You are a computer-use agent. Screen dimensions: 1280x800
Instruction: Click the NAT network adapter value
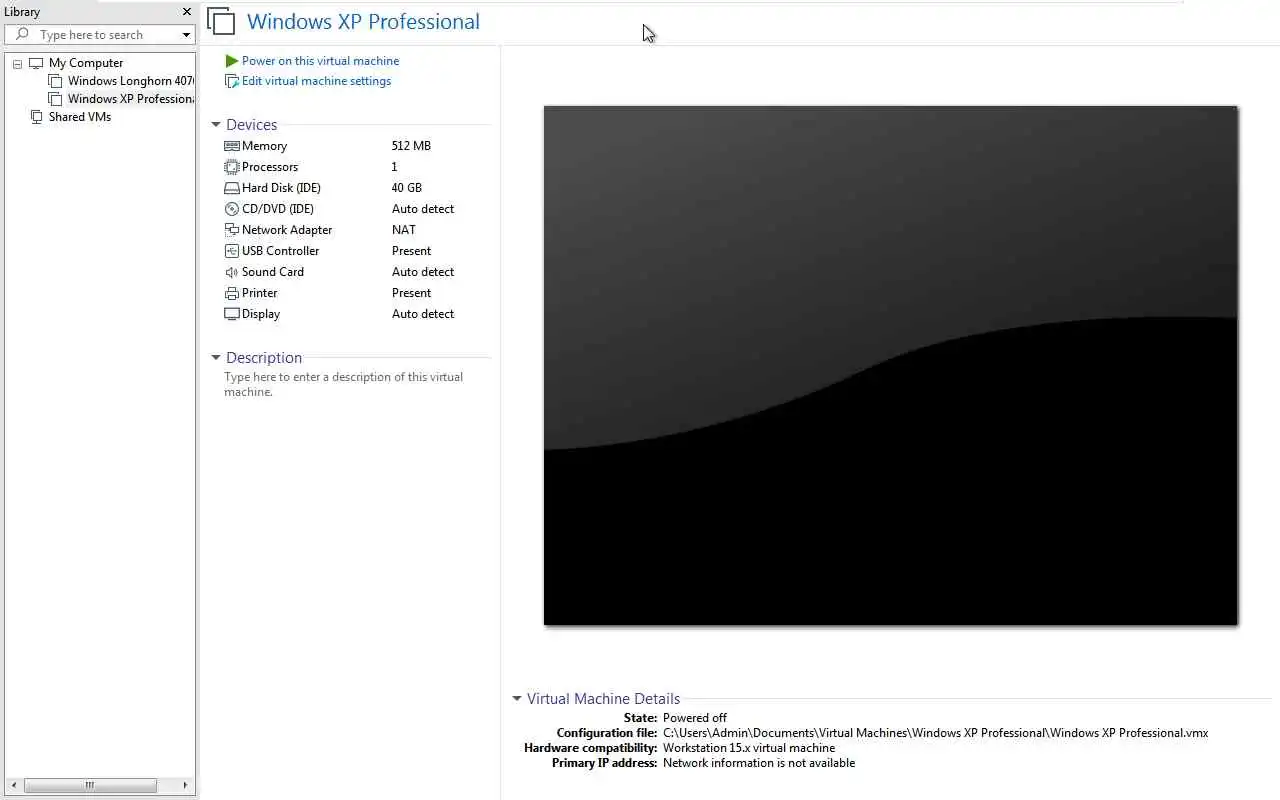[x=404, y=230]
